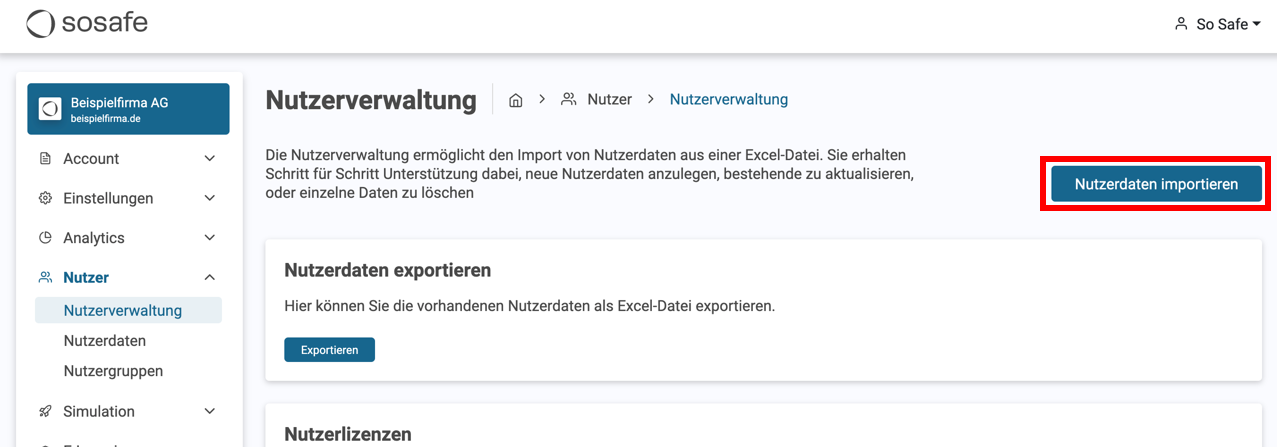Expand the Simulation section chevron
The width and height of the screenshot is (1277, 447).
tap(210, 411)
